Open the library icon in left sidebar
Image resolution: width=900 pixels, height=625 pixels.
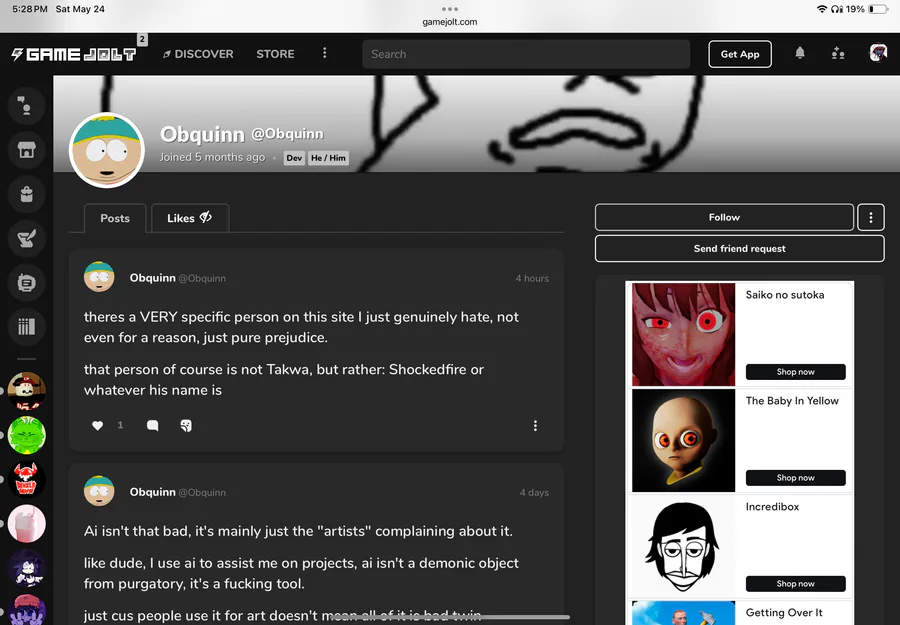pyautogui.click(x=26, y=327)
